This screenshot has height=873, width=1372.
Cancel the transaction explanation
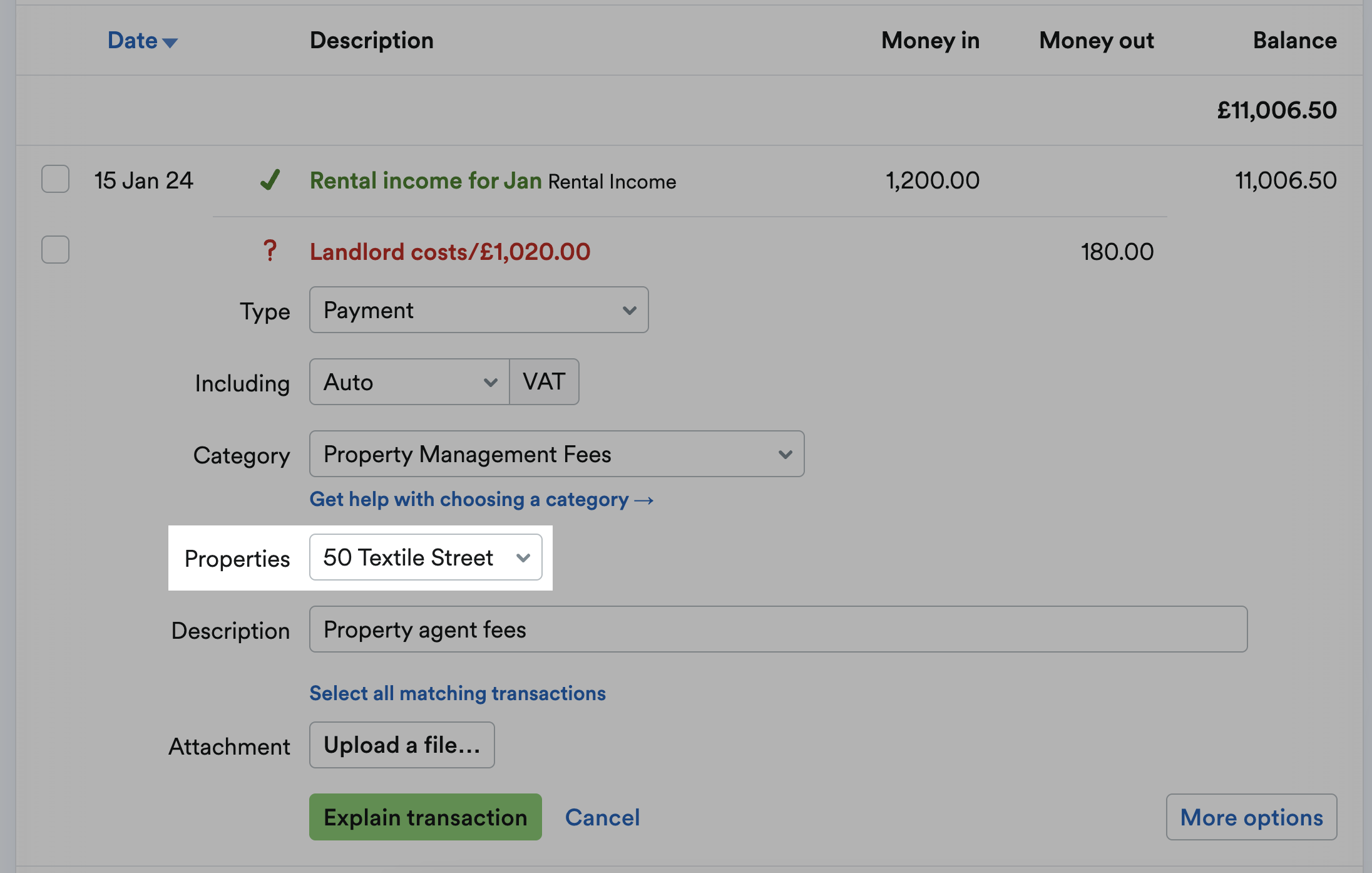click(602, 817)
